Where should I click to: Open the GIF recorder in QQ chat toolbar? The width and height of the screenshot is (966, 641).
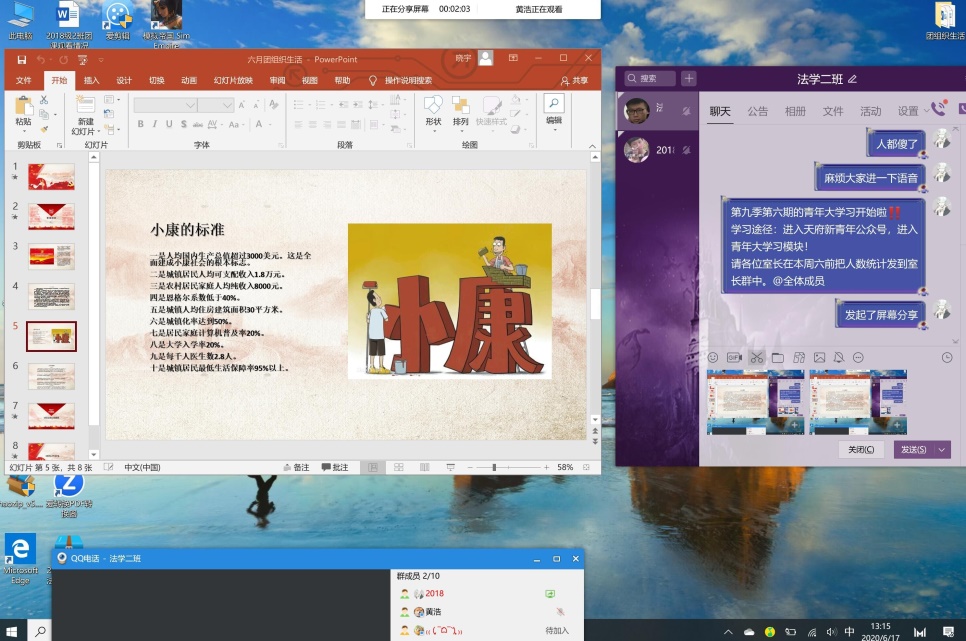(734, 357)
